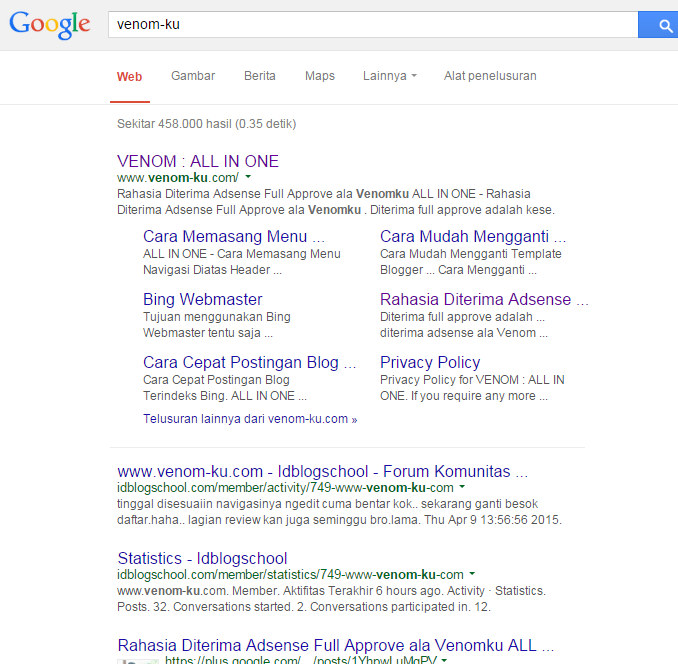Open the VENOM : ALL IN ONE result
Viewport: 678px width, 664px height.
click(x=198, y=161)
